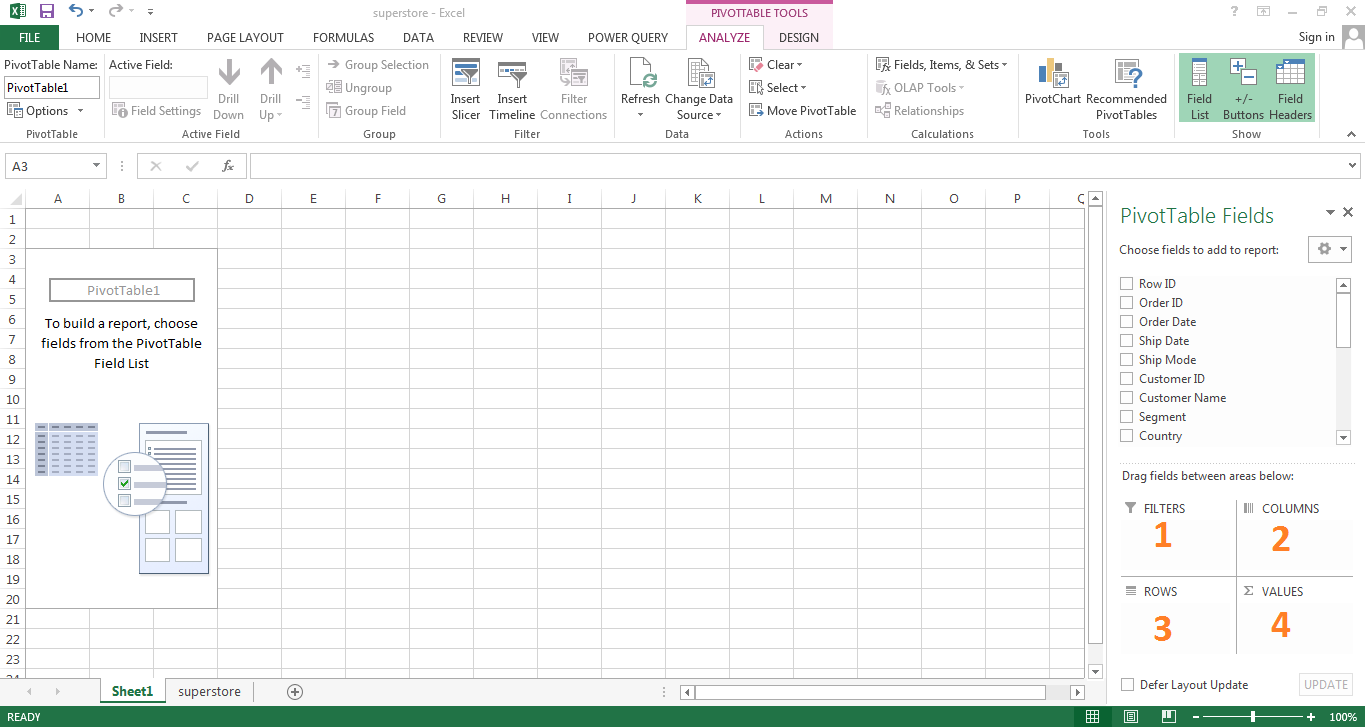Open the PivotChart tool
Image resolution: width=1365 pixels, height=727 pixels.
pos(1052,75)
